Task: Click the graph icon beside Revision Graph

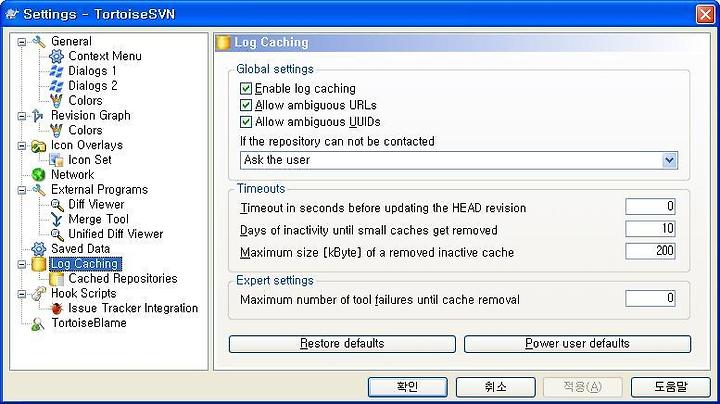Action: pyautogui.click(x=39, y=115)
